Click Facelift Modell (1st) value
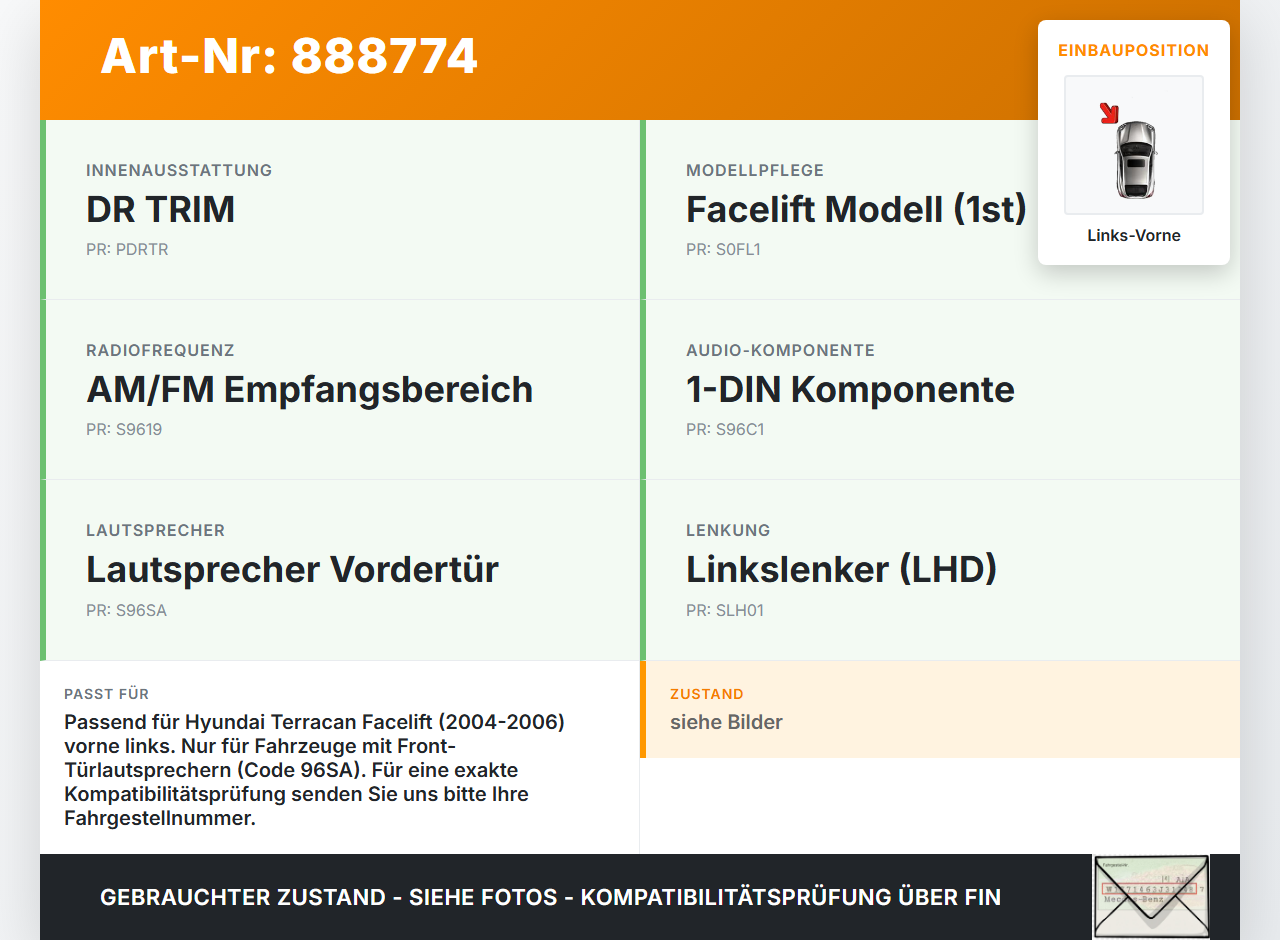The image size is (1280, 940). (856, 209)
